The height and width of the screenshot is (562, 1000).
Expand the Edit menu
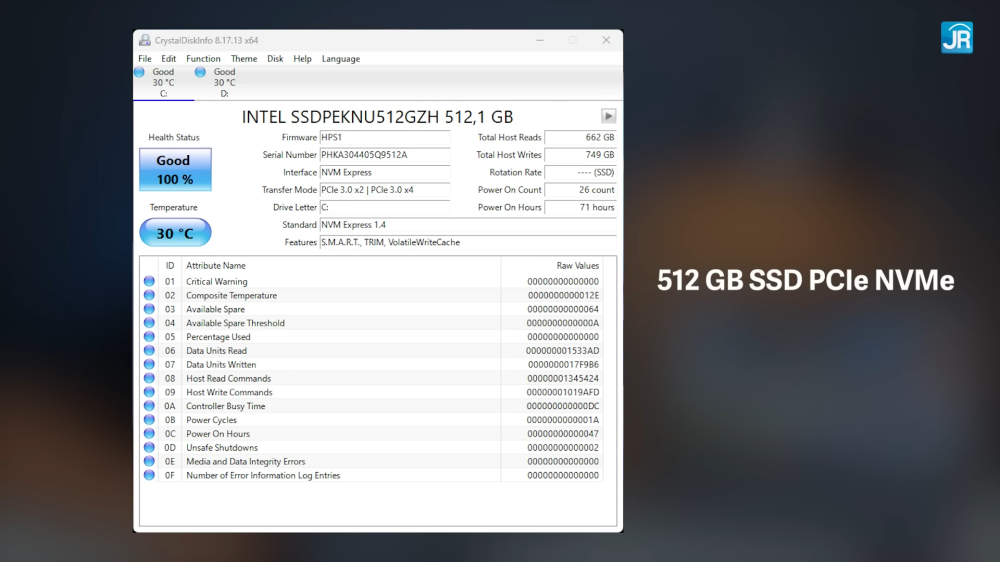point(169,59)
